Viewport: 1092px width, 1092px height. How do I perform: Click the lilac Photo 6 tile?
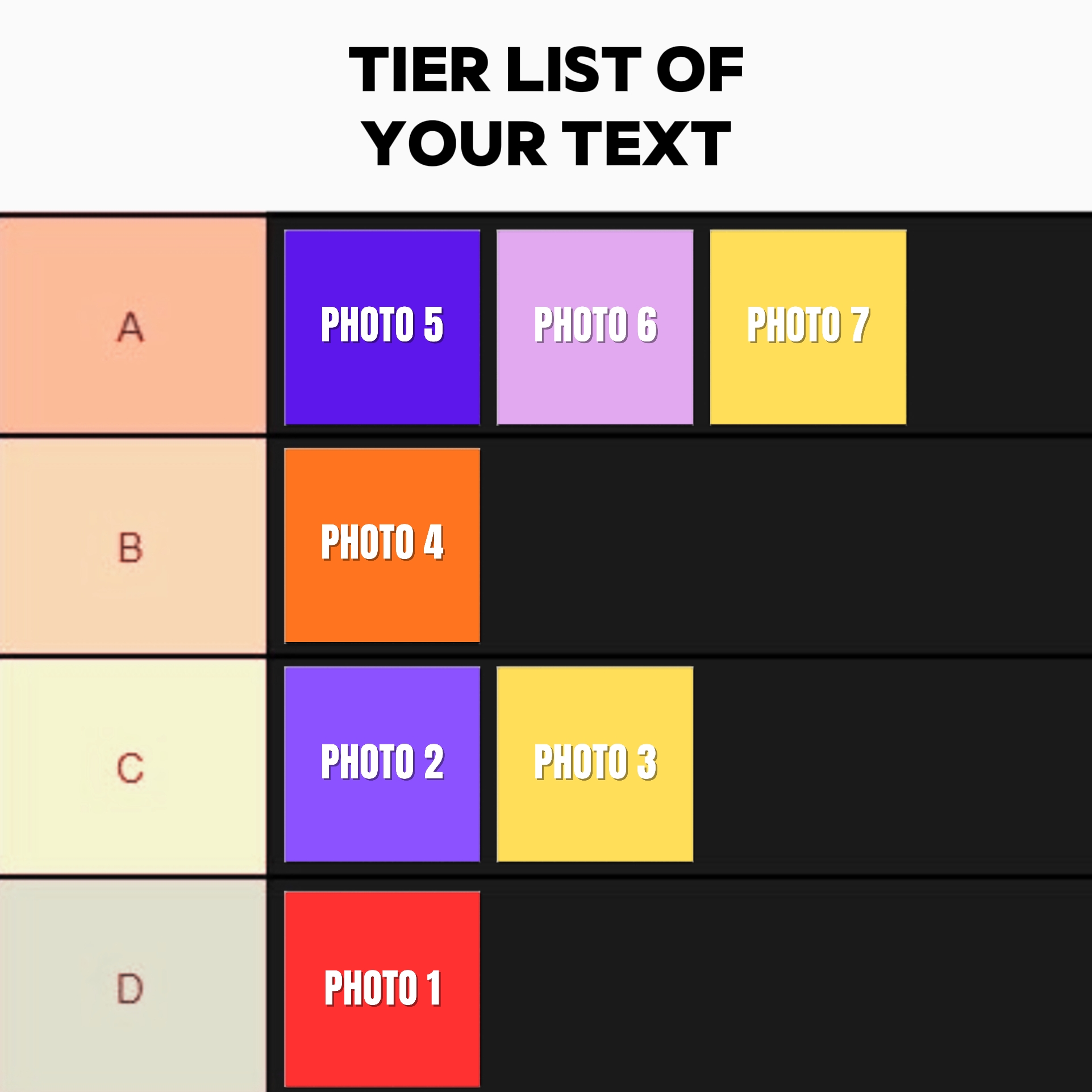595,327
